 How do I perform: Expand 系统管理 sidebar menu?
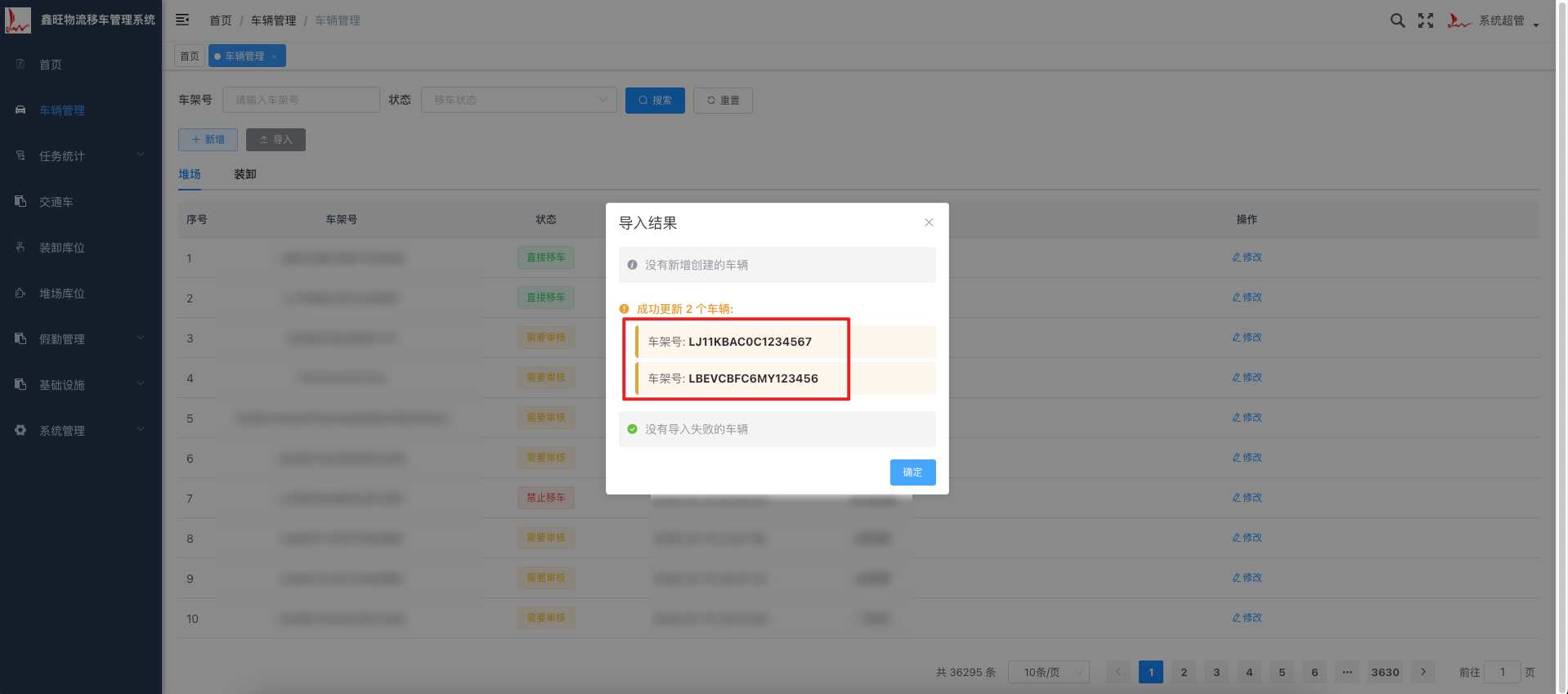(81, 431)
